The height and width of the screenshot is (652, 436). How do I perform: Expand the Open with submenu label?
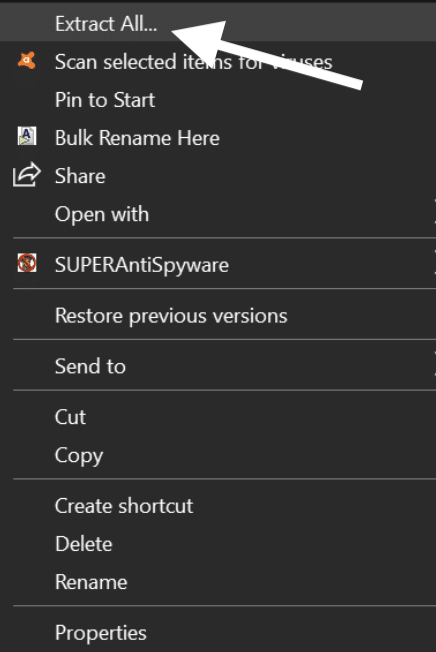pyautogui.click(x=102, y=215)
